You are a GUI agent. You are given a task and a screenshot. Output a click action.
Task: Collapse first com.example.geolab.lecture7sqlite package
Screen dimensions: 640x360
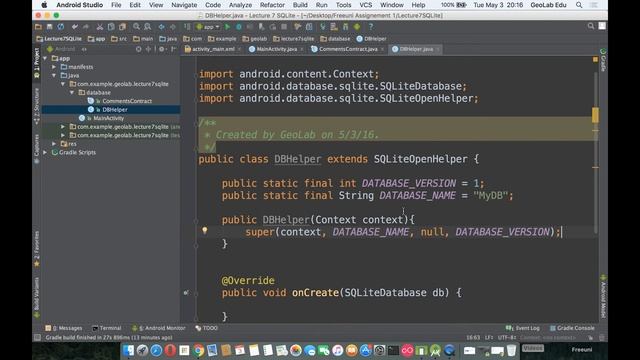[63, 84]
